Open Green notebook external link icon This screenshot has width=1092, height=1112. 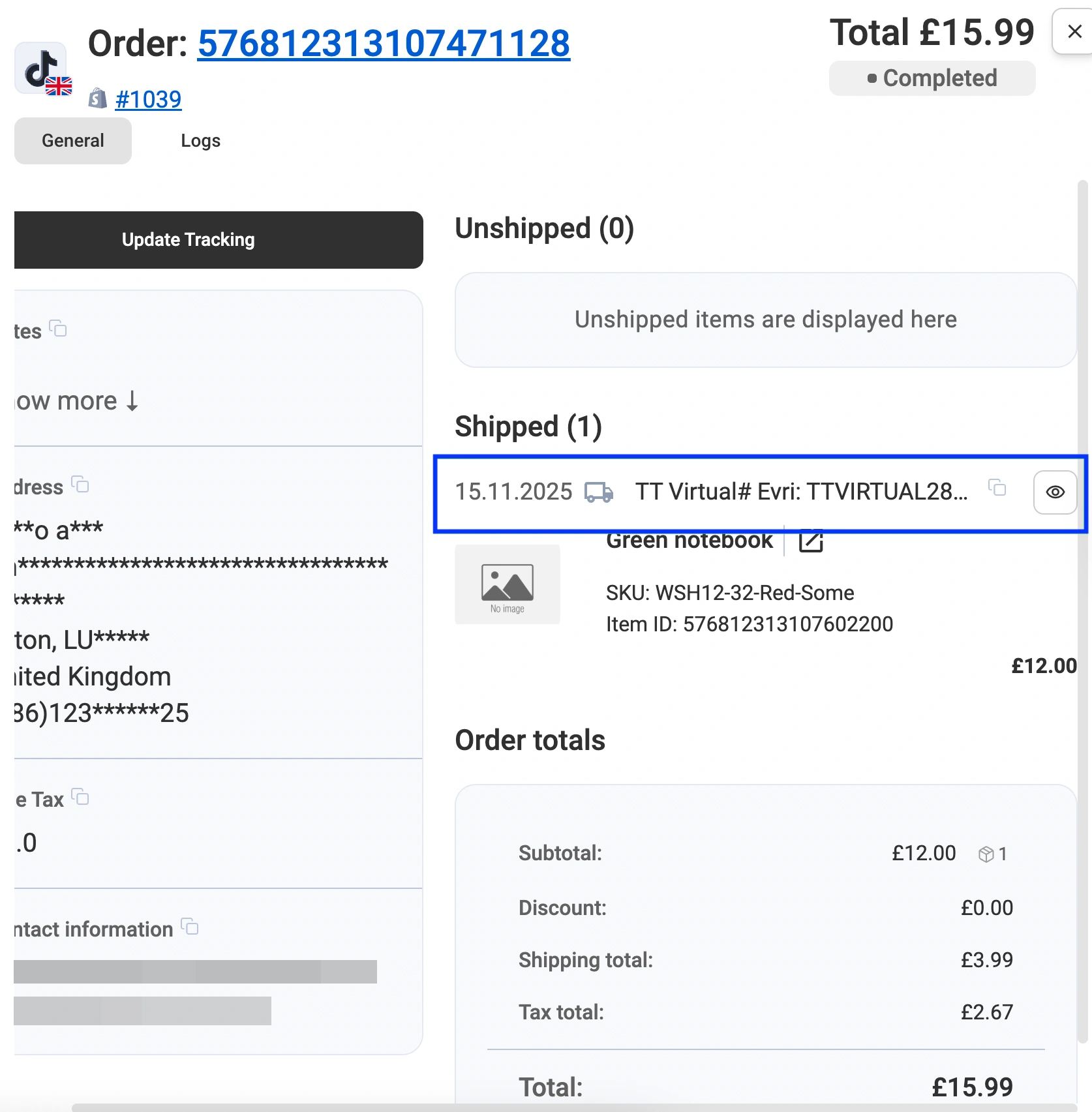[x=811, y=540]
